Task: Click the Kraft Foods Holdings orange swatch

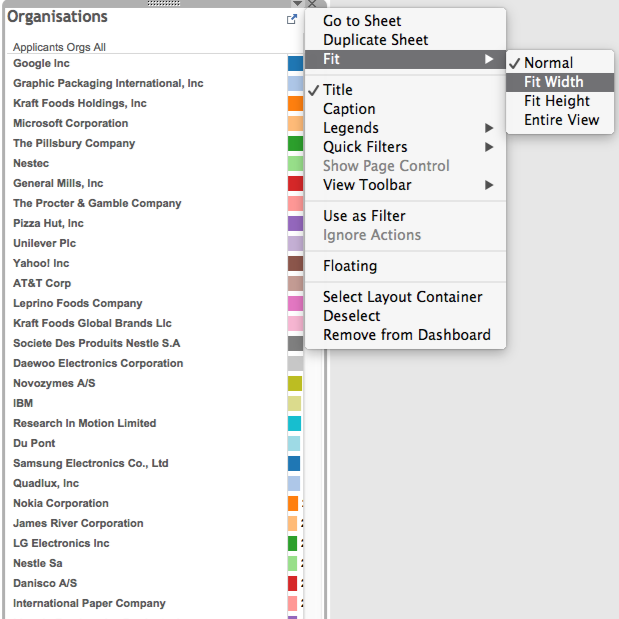Action: [295, 103]
